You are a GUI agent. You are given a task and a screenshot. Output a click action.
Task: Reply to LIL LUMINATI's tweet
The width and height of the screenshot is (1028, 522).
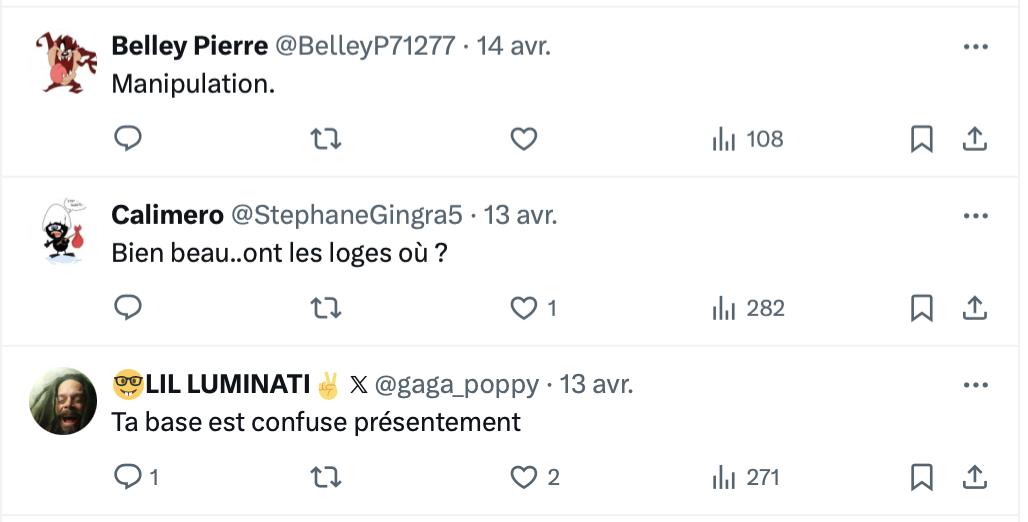pyautogui.click(x=136, y=477)
